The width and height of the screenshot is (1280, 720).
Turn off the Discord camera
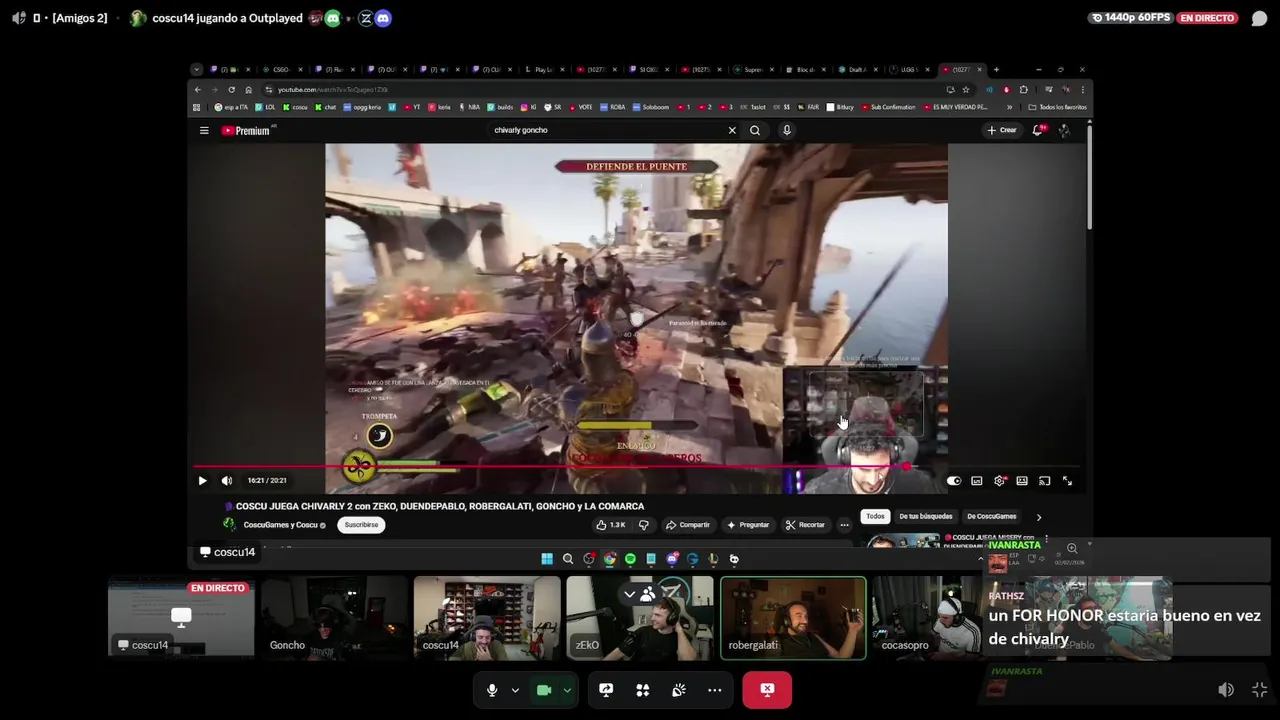pyautogui.click(x=544, y=690)
